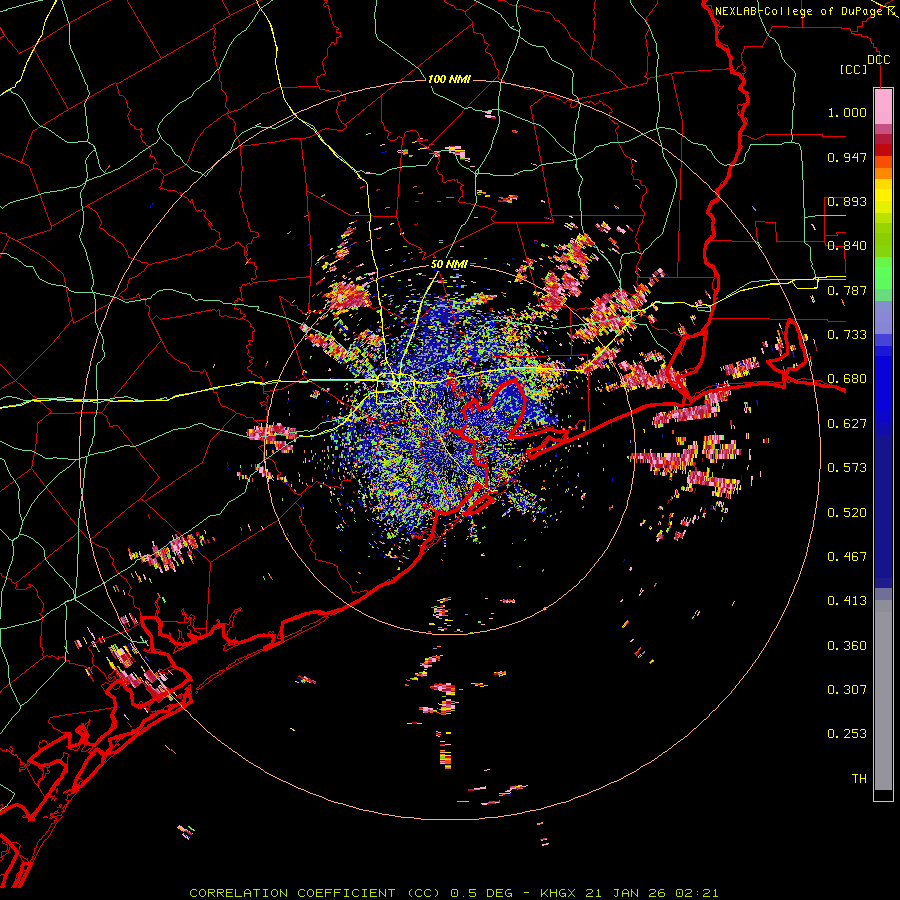
Task: Click the 50 NMI range ring label
Action: tap(449, 264)
